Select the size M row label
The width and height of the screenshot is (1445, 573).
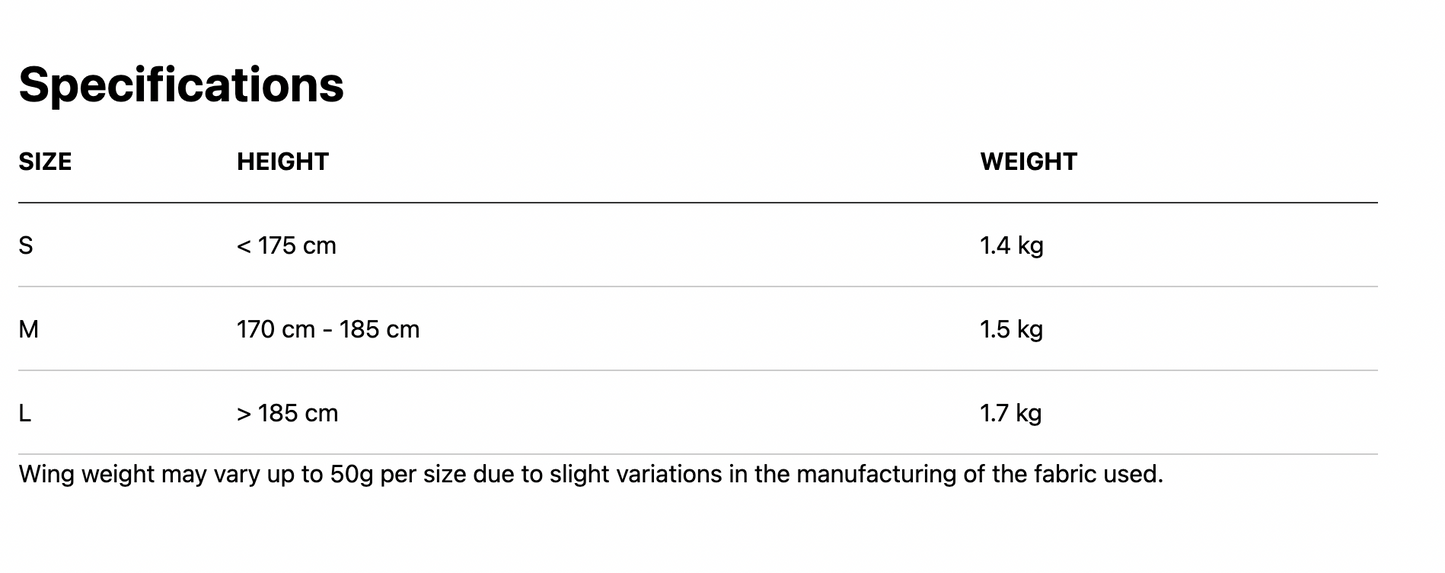(x=29, y=329)
